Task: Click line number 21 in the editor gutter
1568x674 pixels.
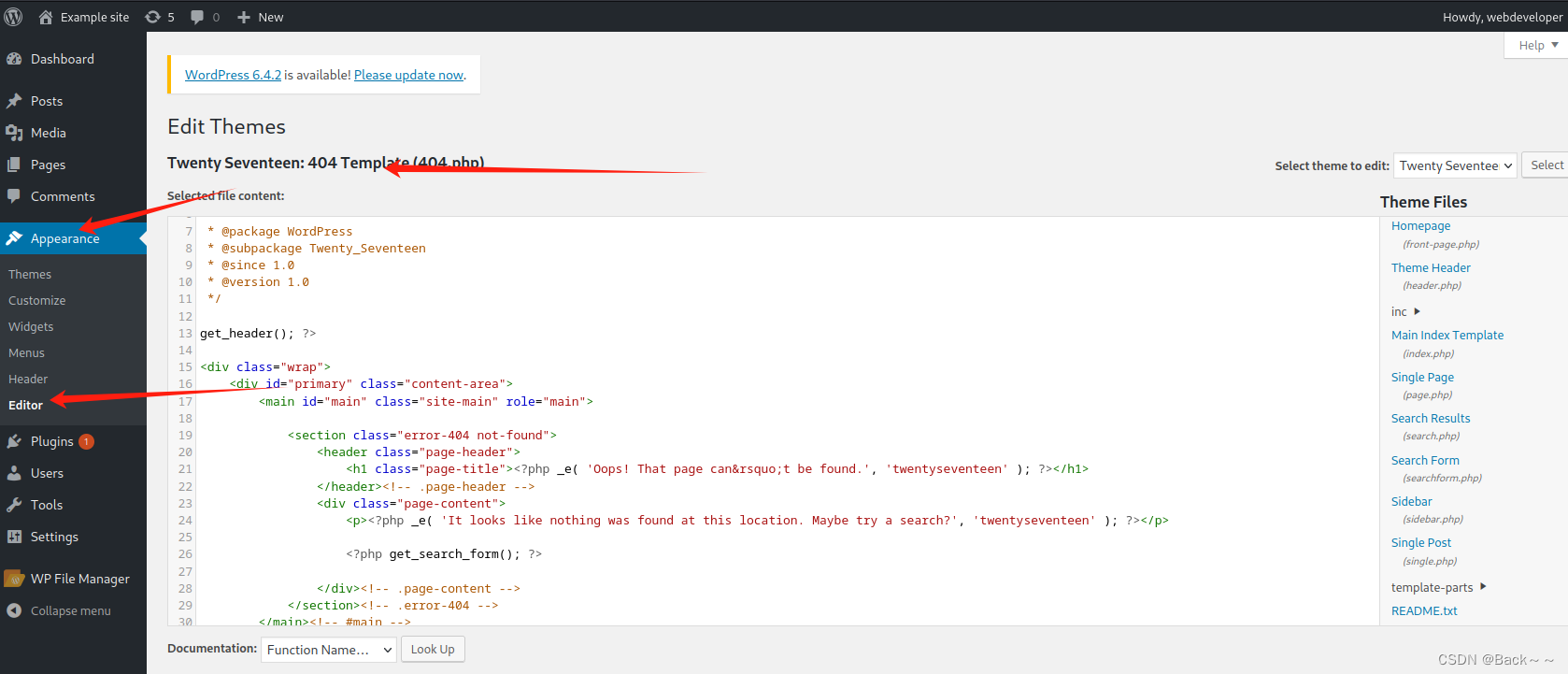Action: pos(185,469)
